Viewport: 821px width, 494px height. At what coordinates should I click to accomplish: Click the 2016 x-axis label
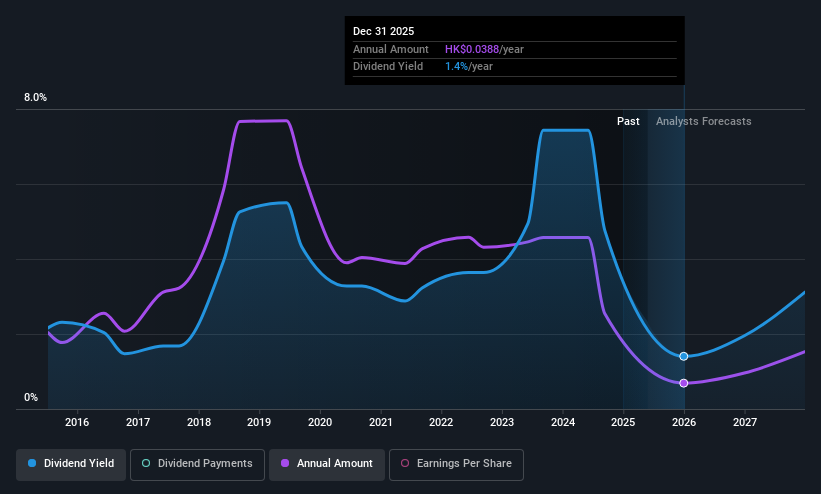click(77, 422)
